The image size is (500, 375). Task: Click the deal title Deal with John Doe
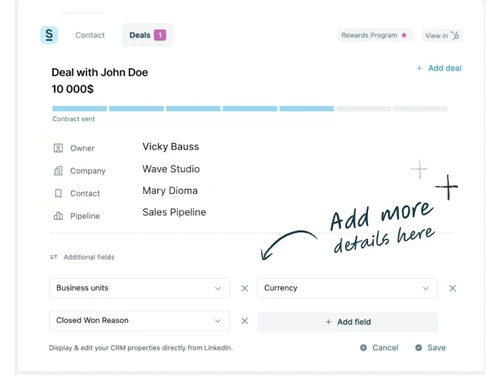100,72
